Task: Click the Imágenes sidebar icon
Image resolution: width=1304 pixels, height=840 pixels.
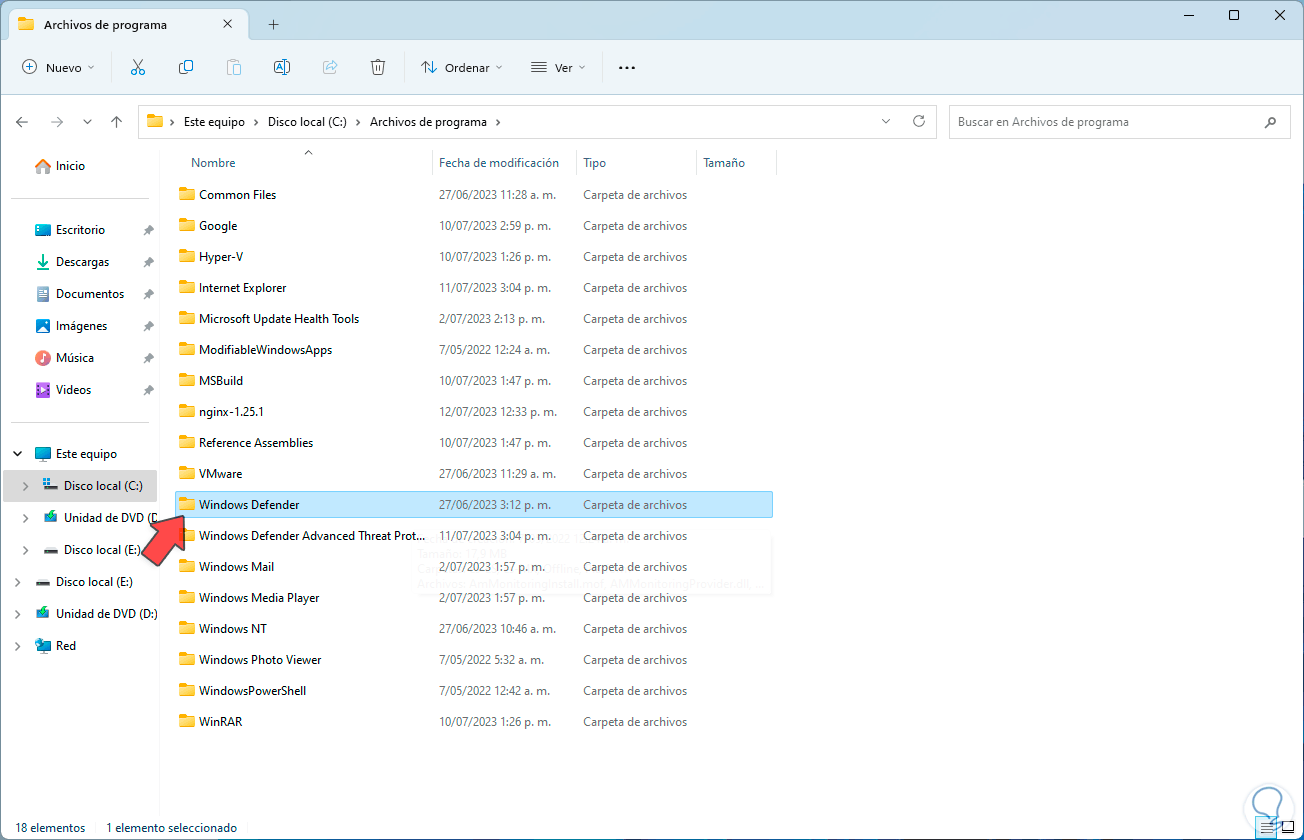Action: [x=43, y=326]
